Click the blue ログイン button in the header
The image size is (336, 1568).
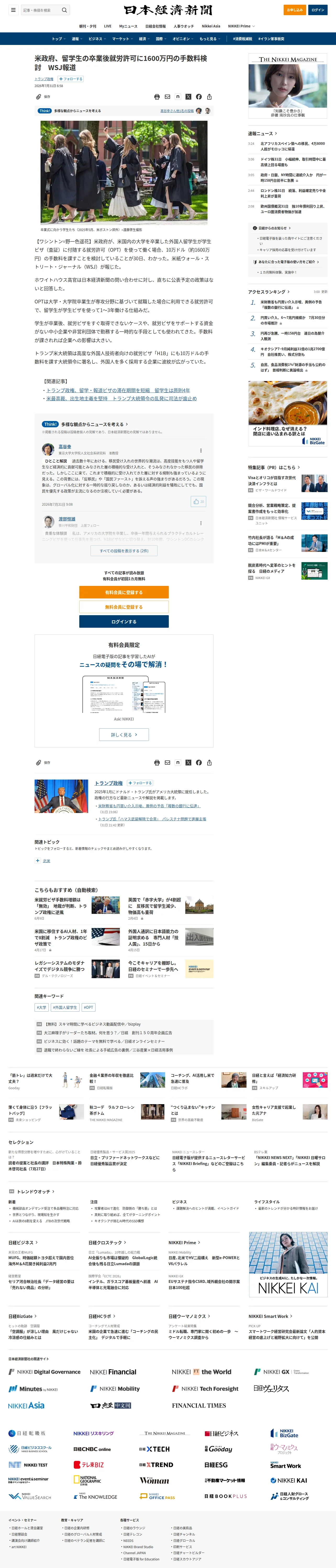(318, 10)
